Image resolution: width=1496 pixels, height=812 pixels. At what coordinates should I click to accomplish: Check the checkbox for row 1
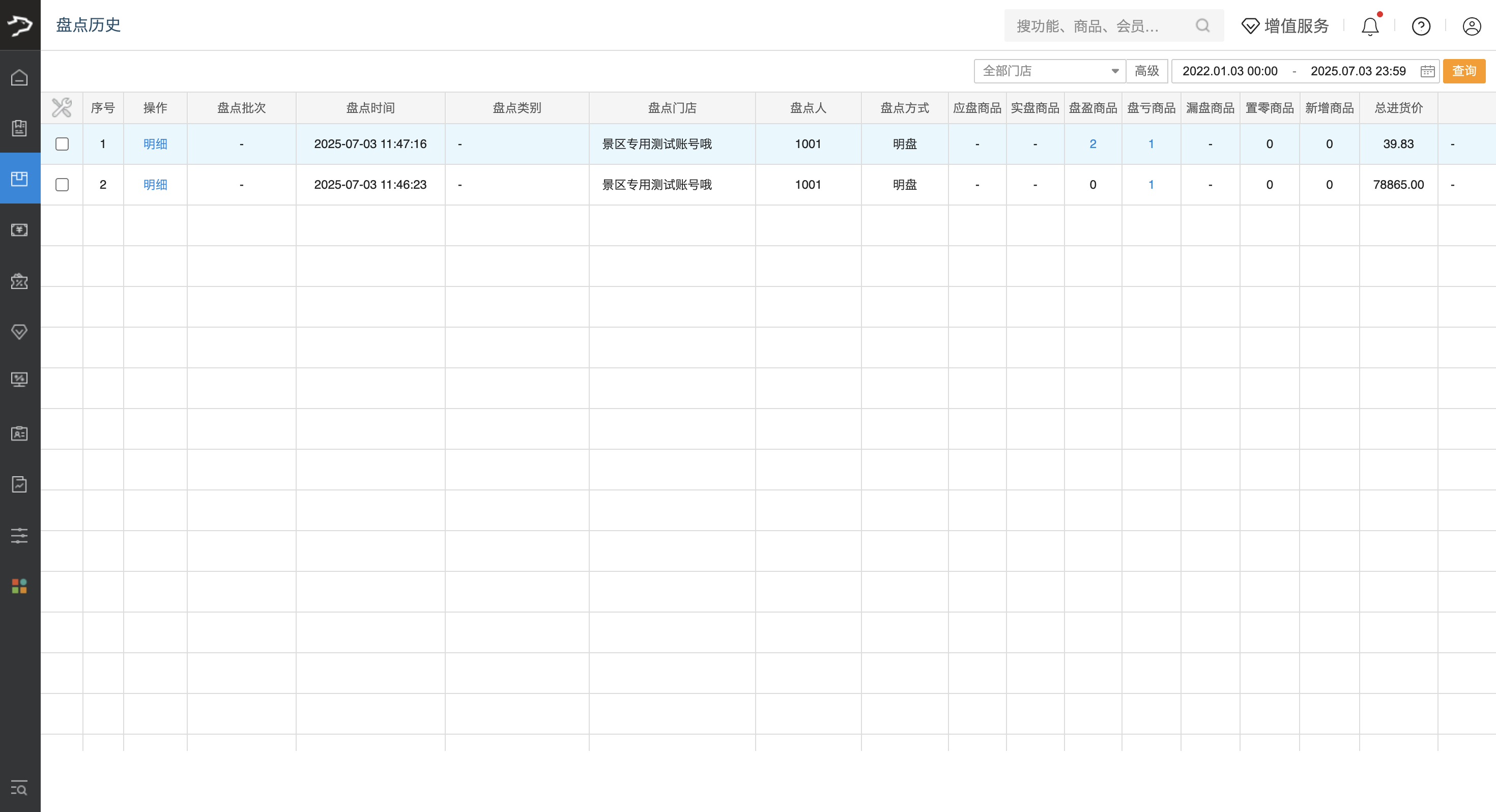(62, 144)
